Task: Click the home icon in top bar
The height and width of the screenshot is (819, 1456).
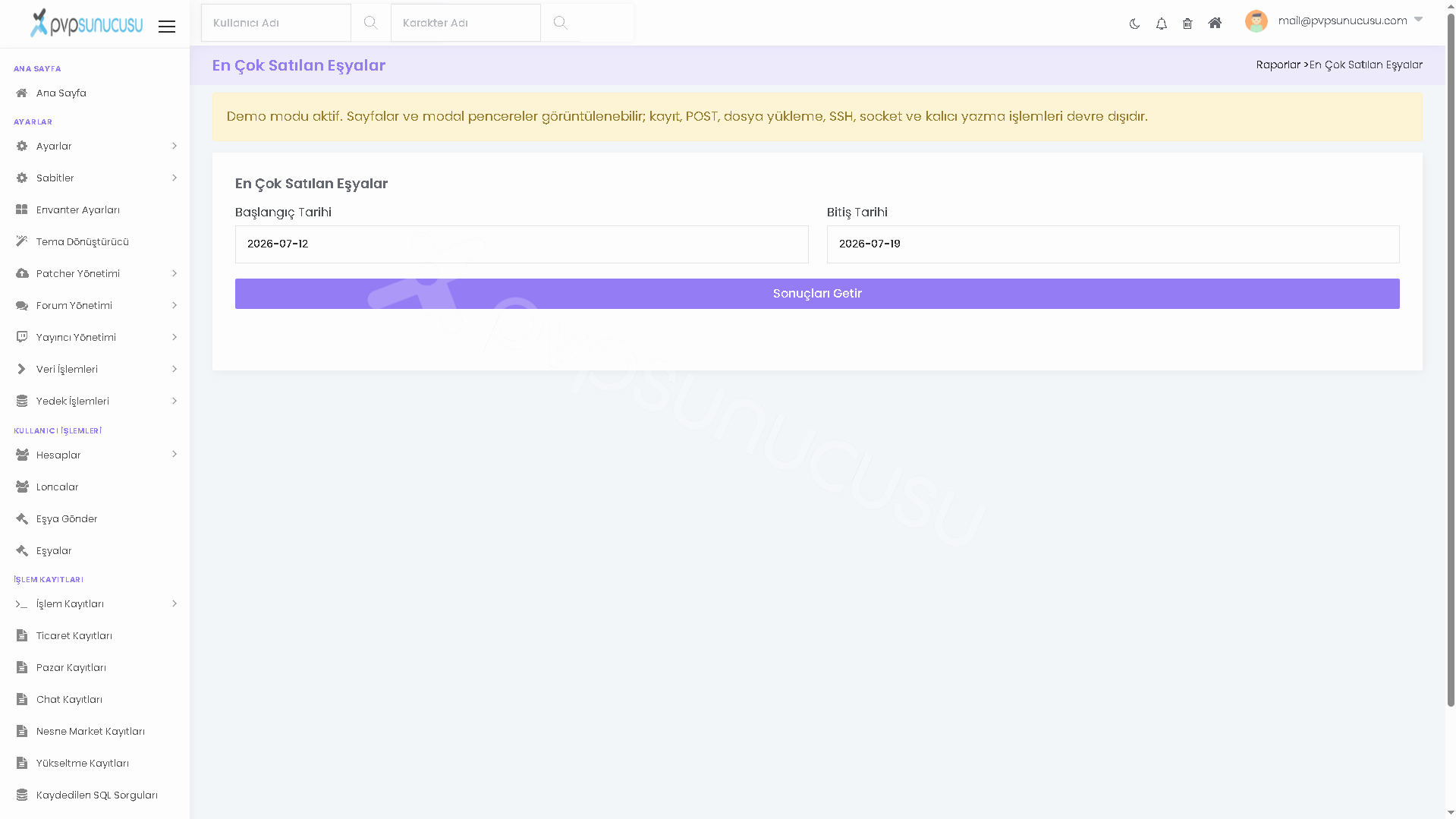Action: [1215, 23]
